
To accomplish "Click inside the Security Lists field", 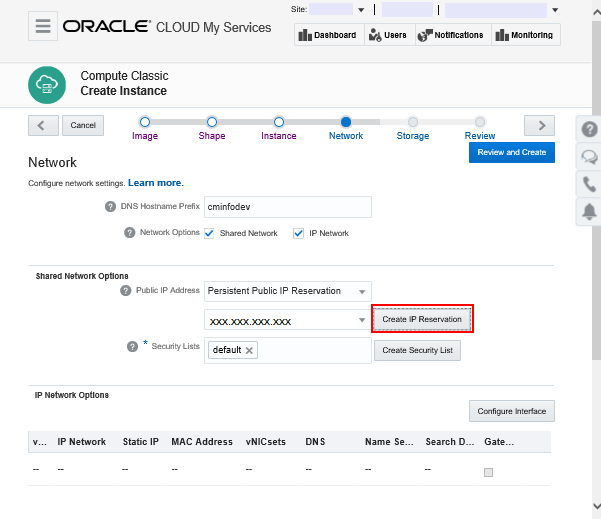I will point(287,350).
